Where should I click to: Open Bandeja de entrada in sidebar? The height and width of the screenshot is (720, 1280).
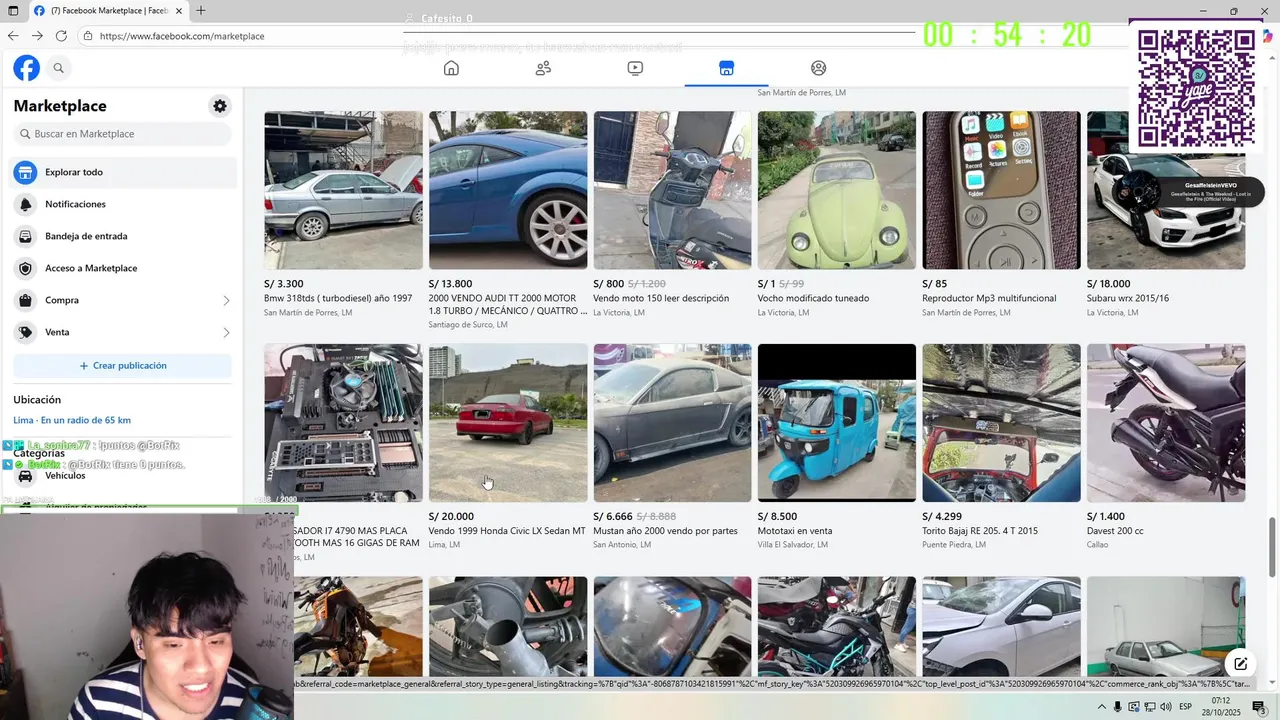[x=124, y=236]
